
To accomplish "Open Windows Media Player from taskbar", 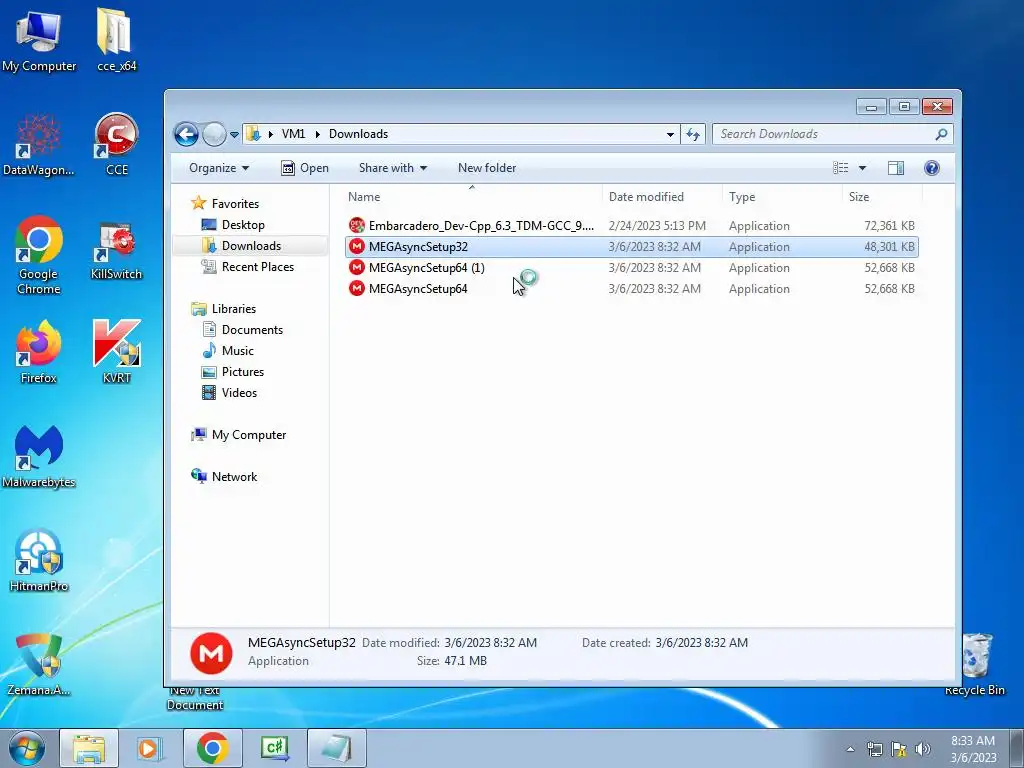I will [x=149, y=748].
